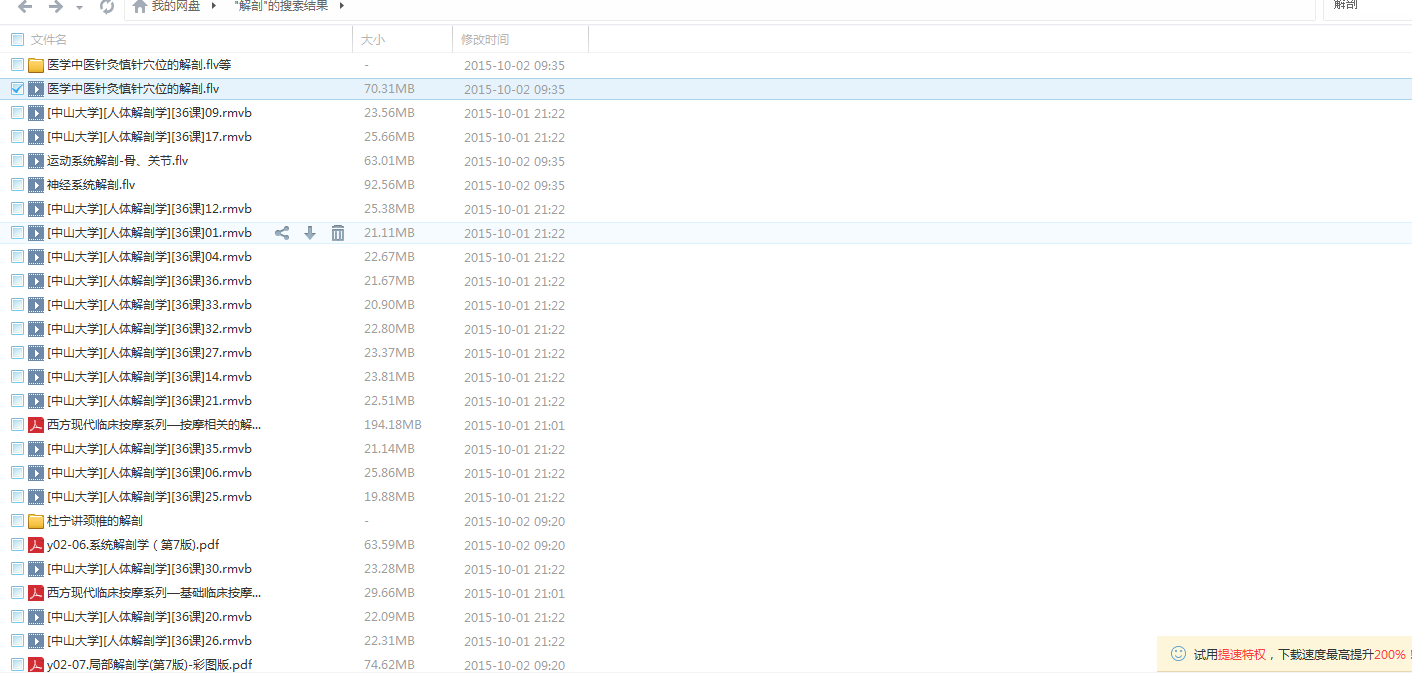Click the home icon beside 我的网盘
The image size is (1412, 685).
click(140, 7)
